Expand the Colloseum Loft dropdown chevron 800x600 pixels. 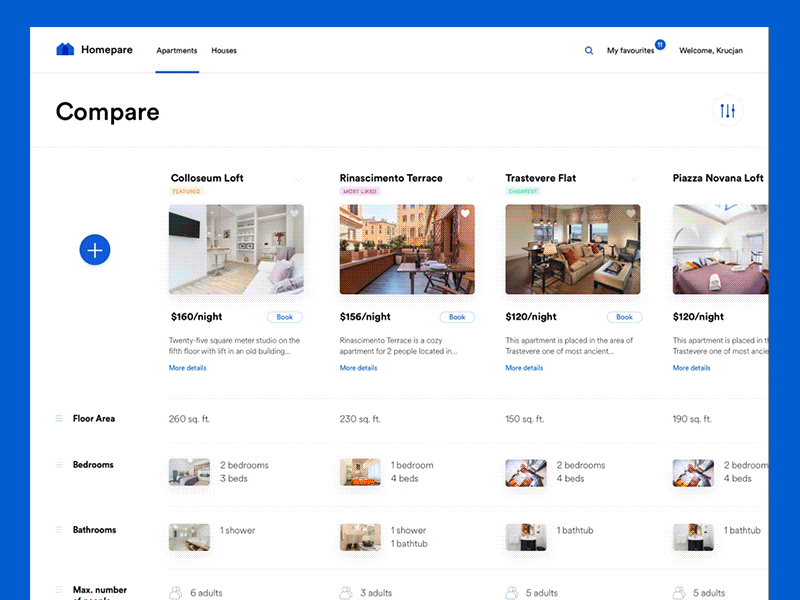click(299, 178)
